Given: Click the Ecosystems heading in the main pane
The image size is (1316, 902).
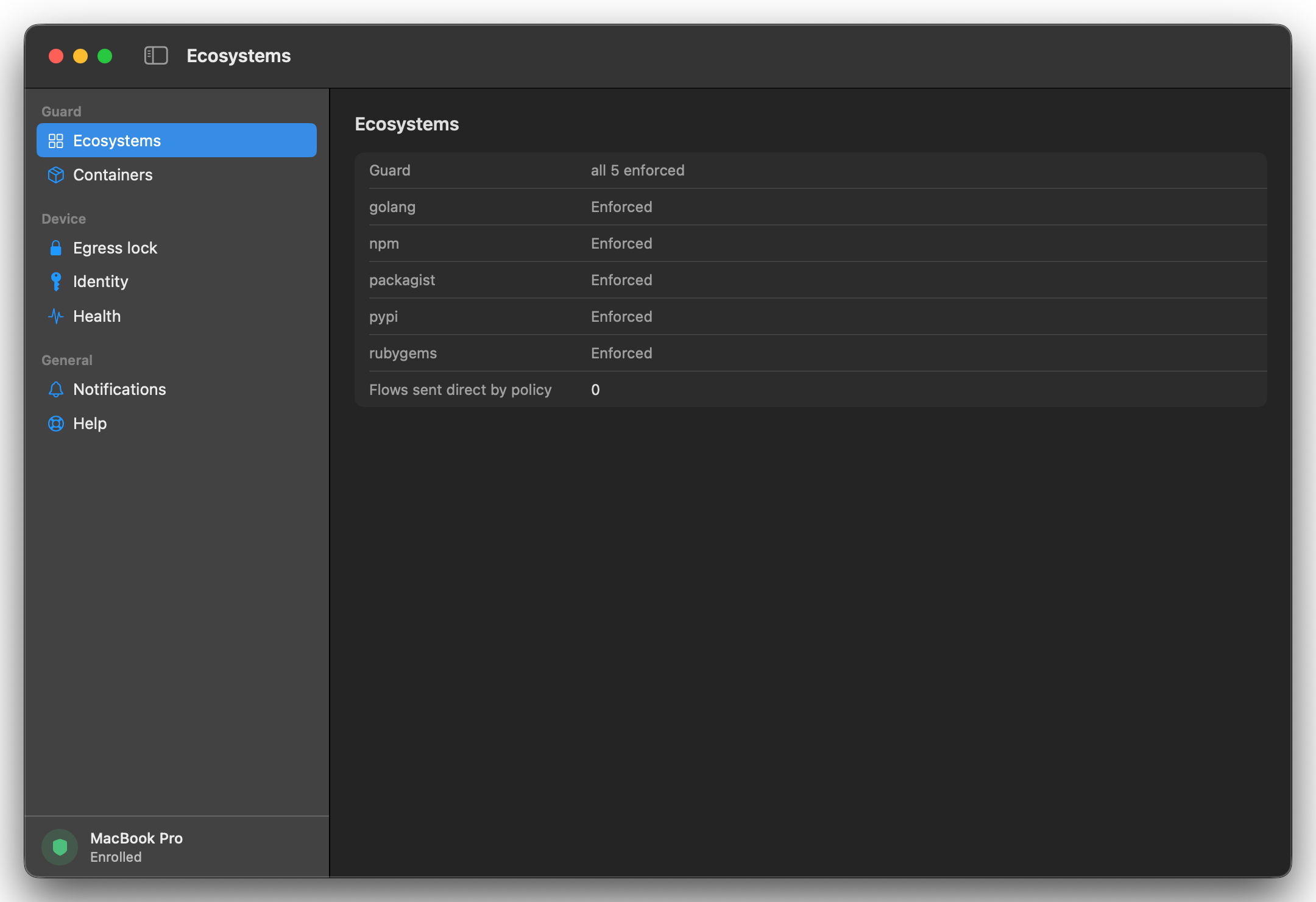Looking at the screenshot, I should 406,124.
